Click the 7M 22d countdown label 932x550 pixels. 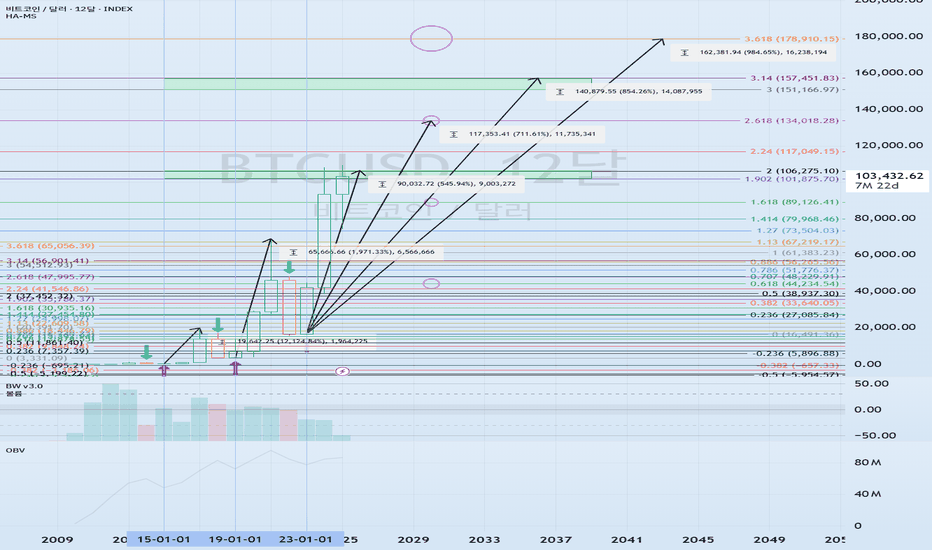(877, 186)
